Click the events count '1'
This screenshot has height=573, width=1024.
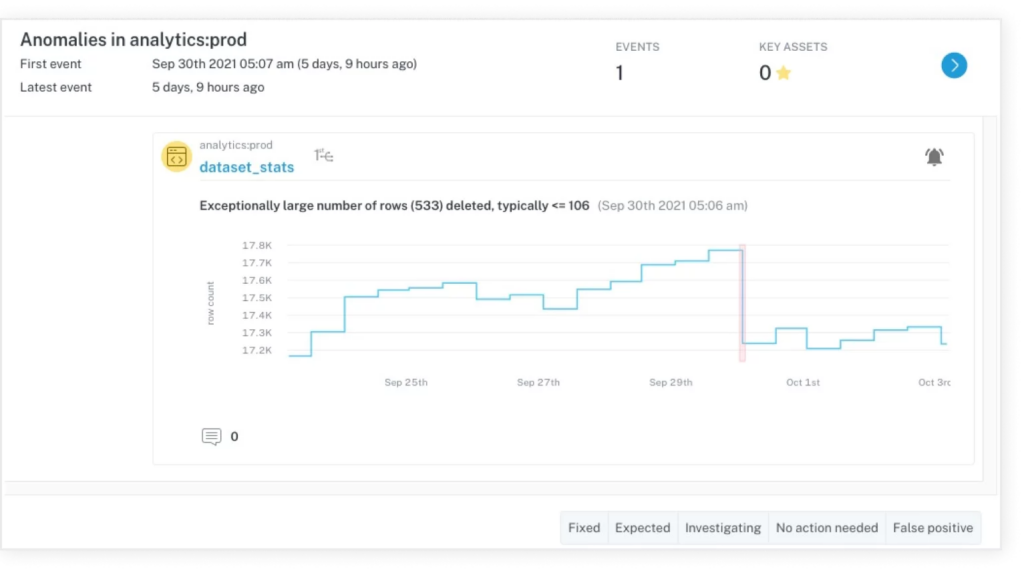[619, 73]
